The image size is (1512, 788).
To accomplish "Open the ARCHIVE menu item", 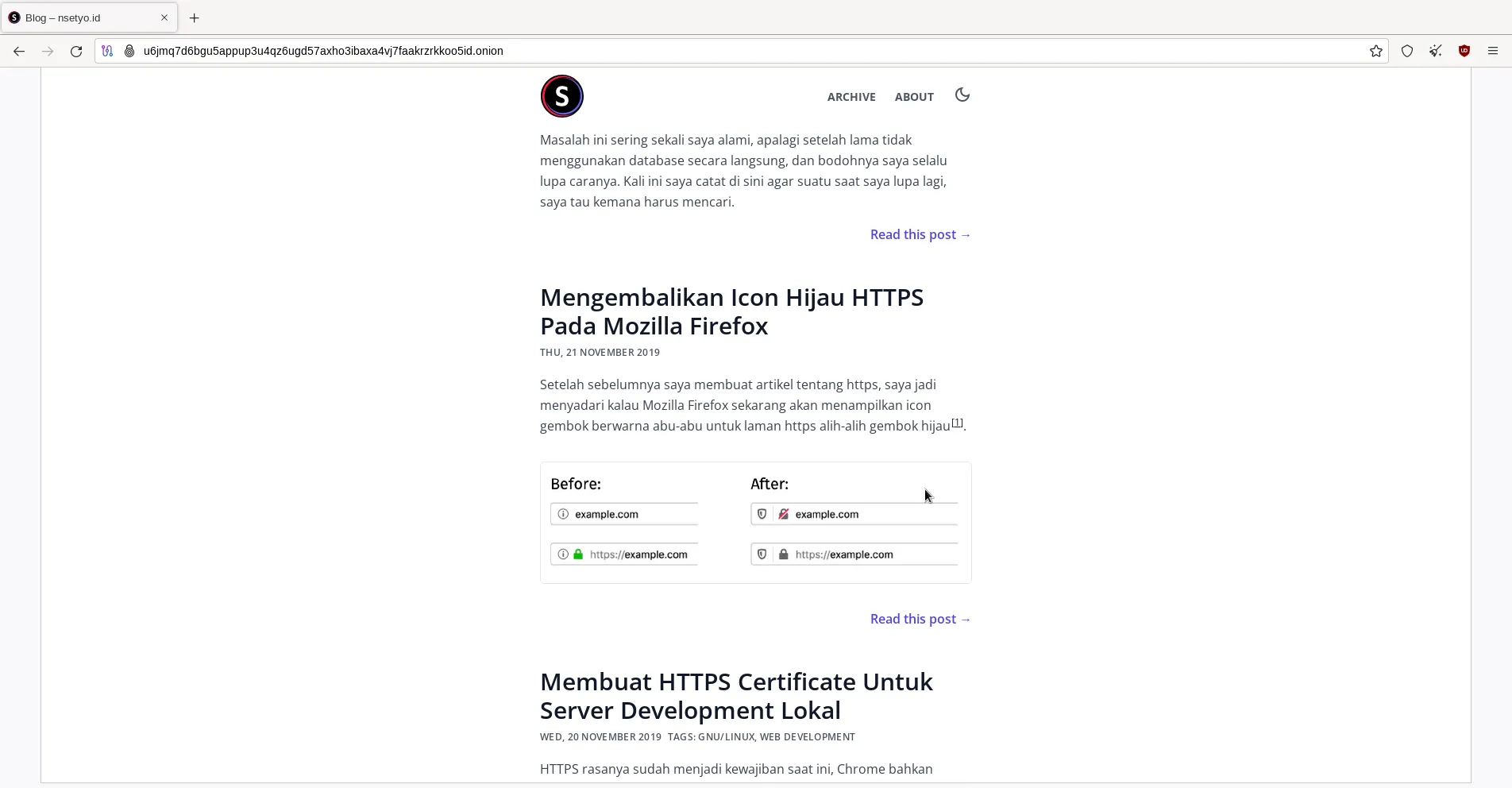I will 850,97.
